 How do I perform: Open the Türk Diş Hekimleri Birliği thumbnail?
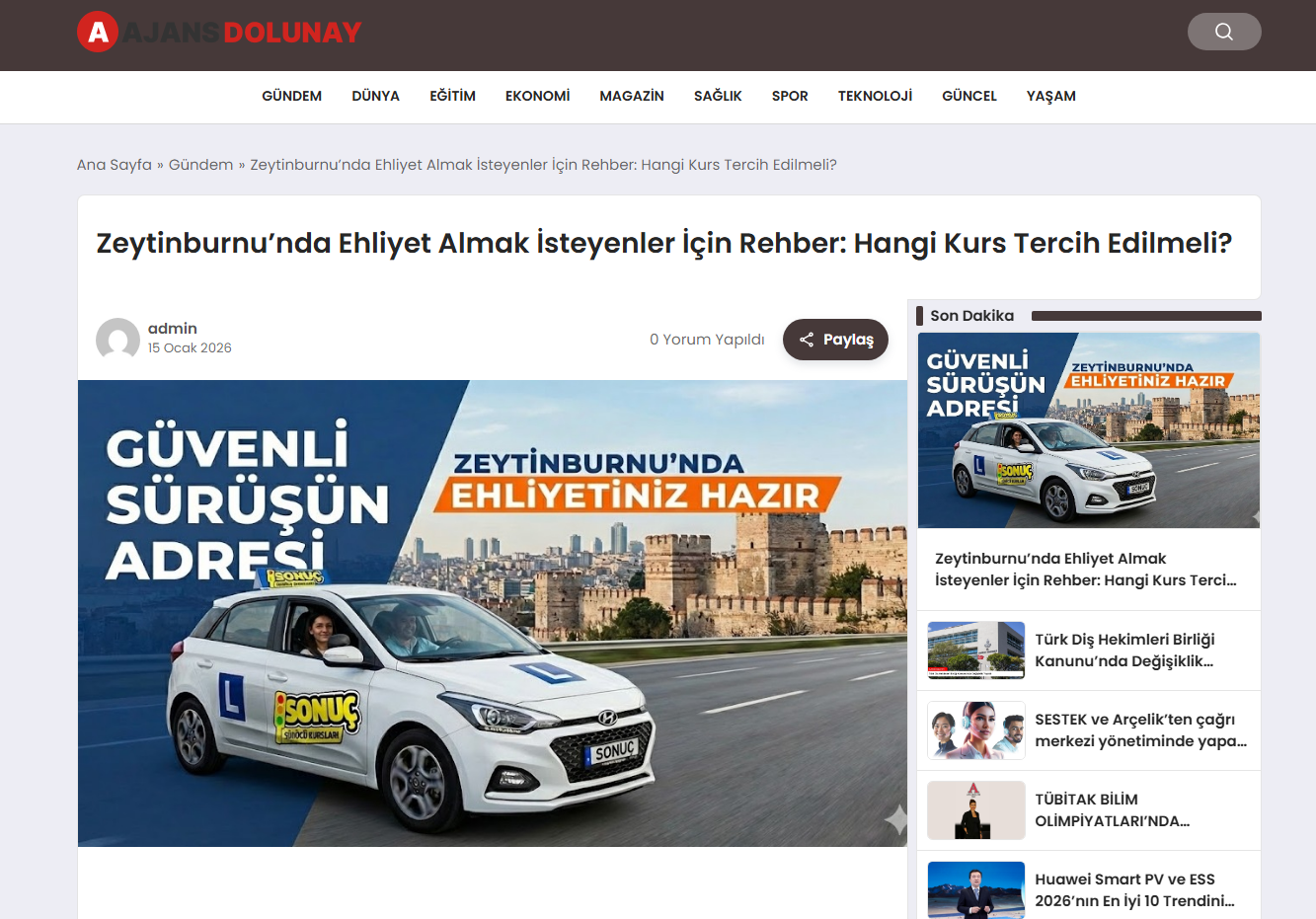(x=975, y=651)
